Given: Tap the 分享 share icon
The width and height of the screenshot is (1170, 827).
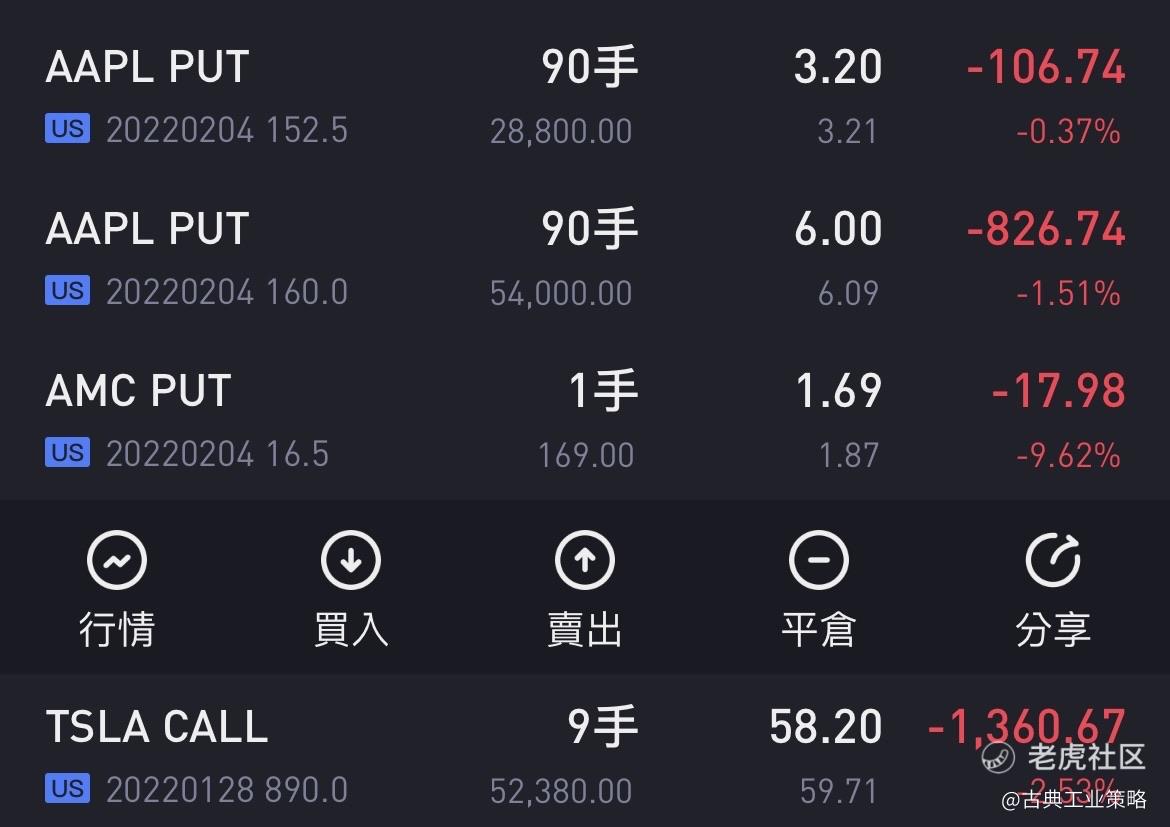Looking at the screenshot, I should click(1053, 560).
